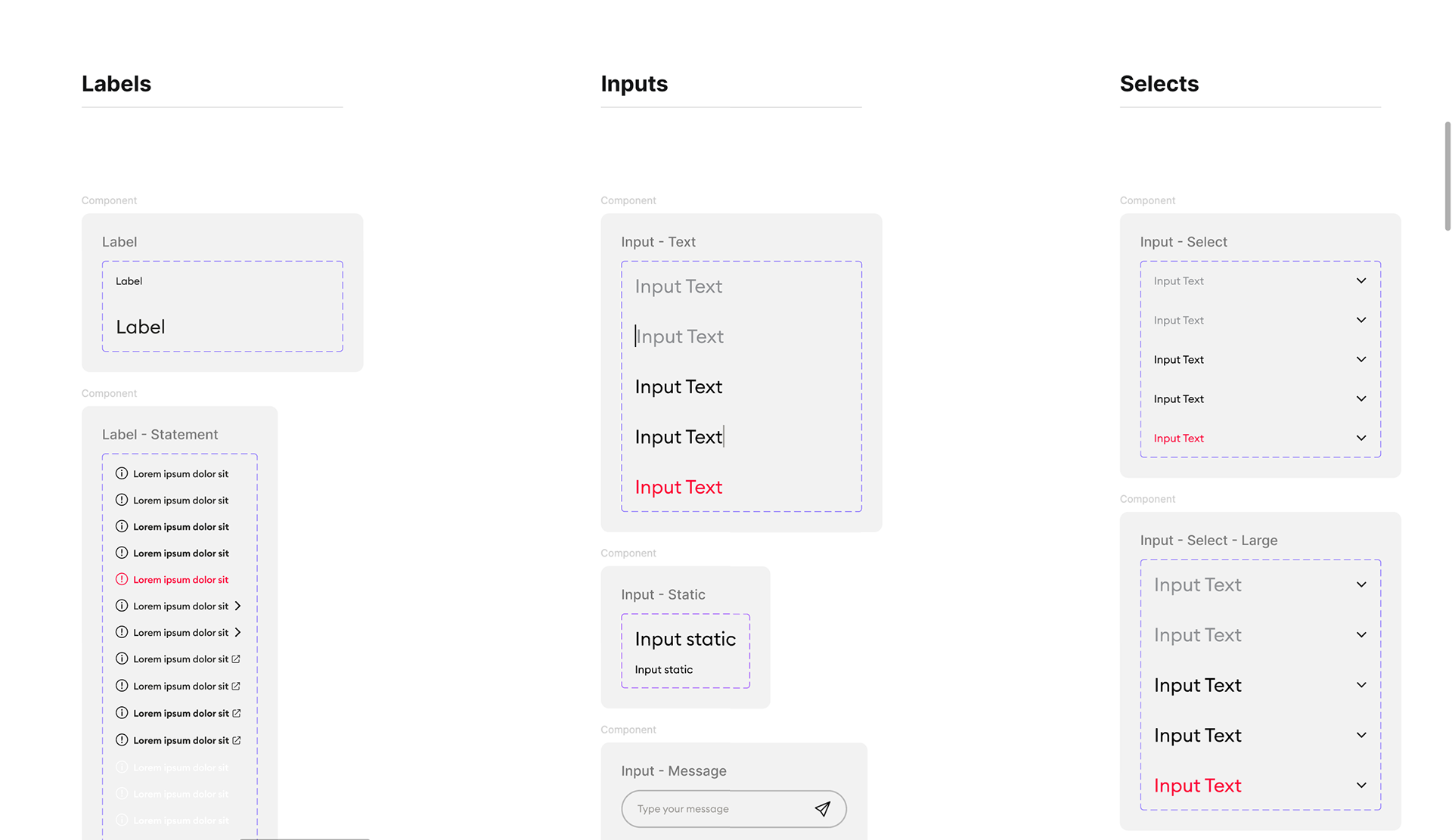Click the info icon directly above the red alert row
The height and width of the screenshot is (840, 1452).
pos(122,553)
